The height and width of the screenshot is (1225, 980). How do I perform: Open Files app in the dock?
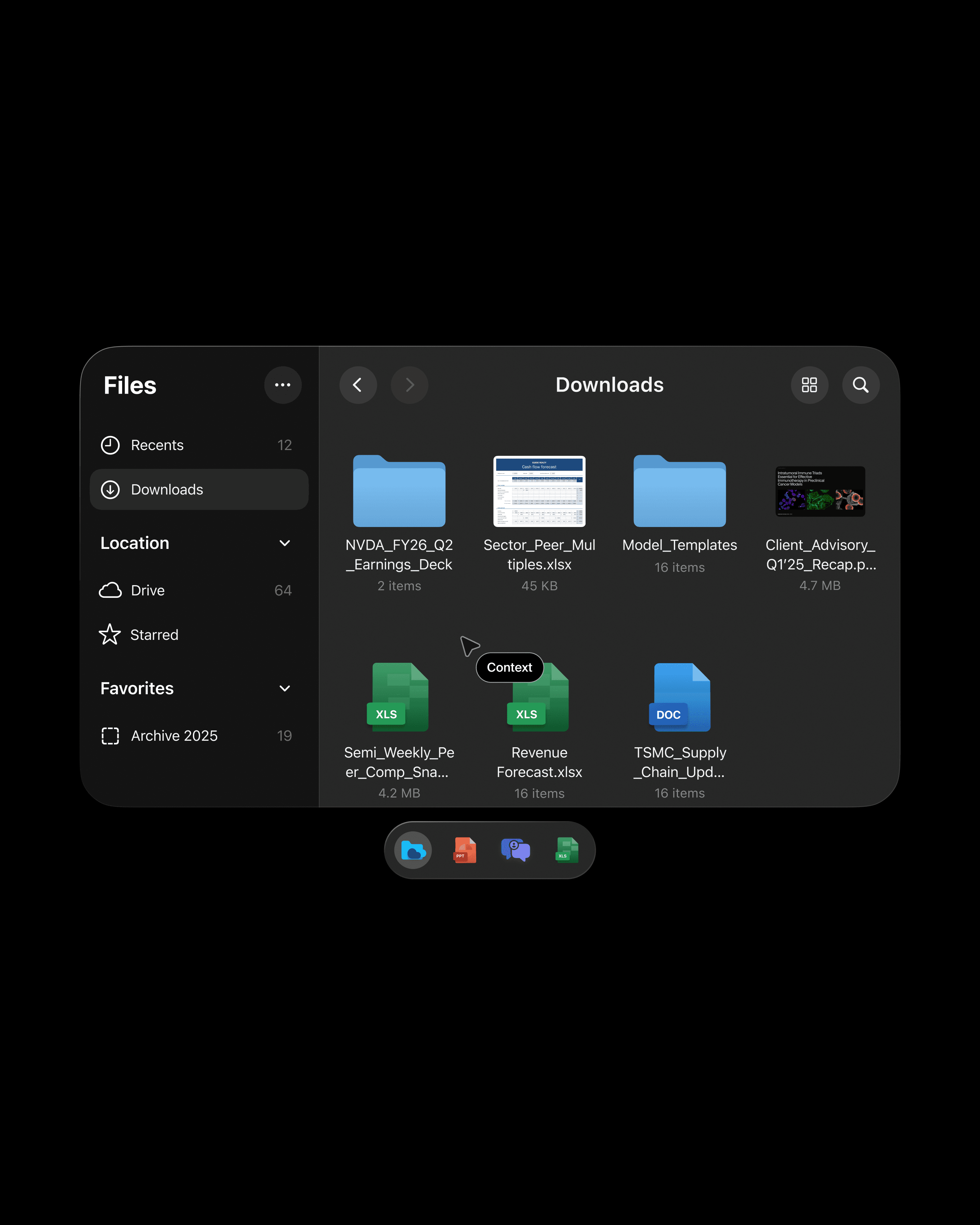click(413, 851)
